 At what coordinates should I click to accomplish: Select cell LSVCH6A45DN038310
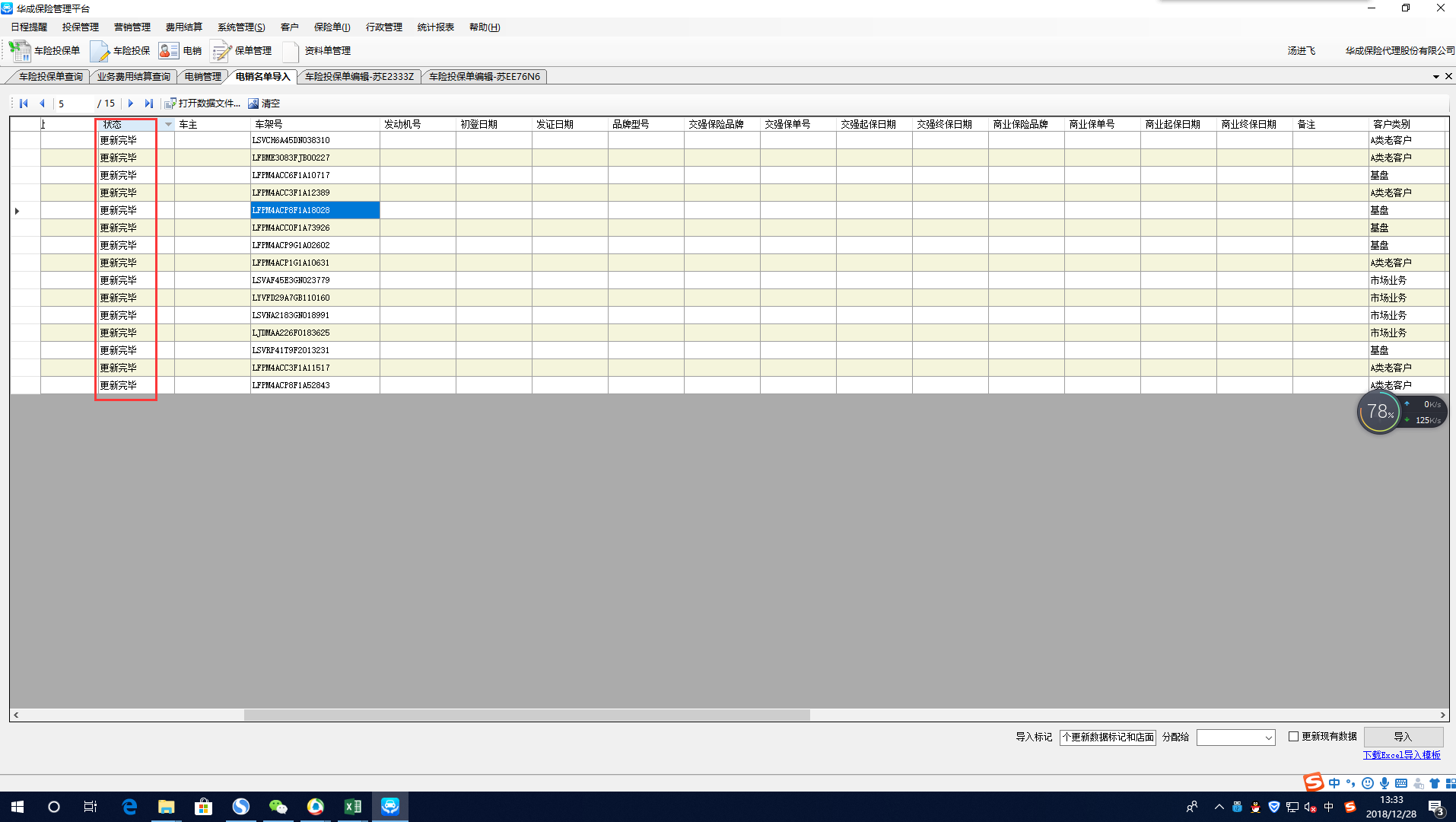tap(315, 140)
